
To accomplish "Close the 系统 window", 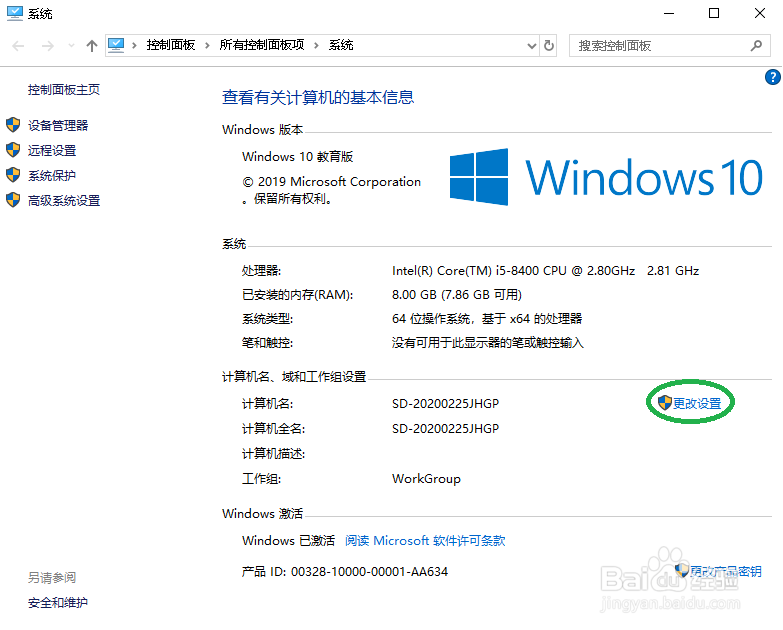I will pos(760,13).
